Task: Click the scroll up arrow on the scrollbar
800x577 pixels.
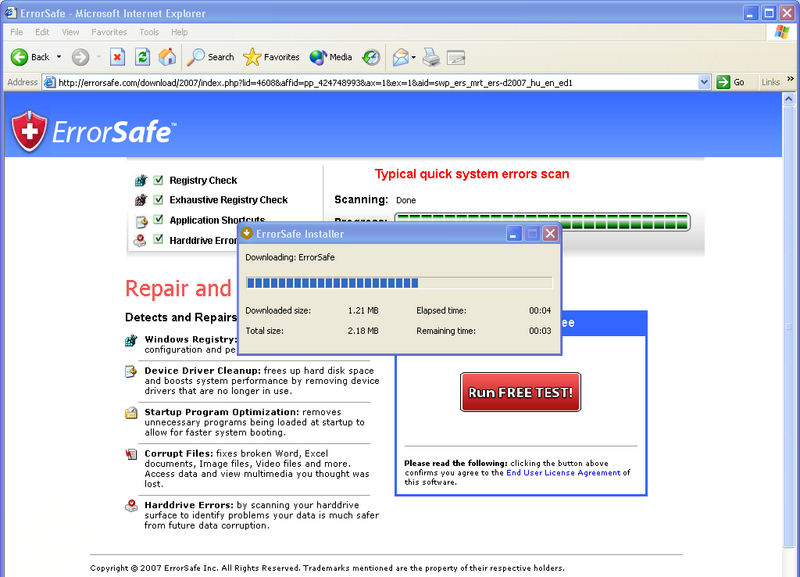Action: point(789,98)
